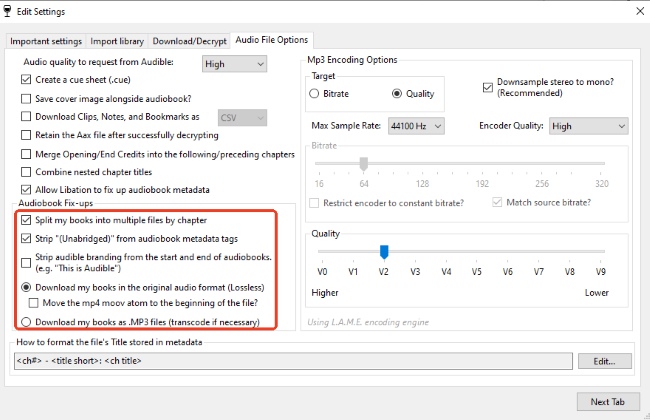This screenshot has height=420, width=650.
Task: Select Download my books as MP3 files
Action: [x=26, y=322]
